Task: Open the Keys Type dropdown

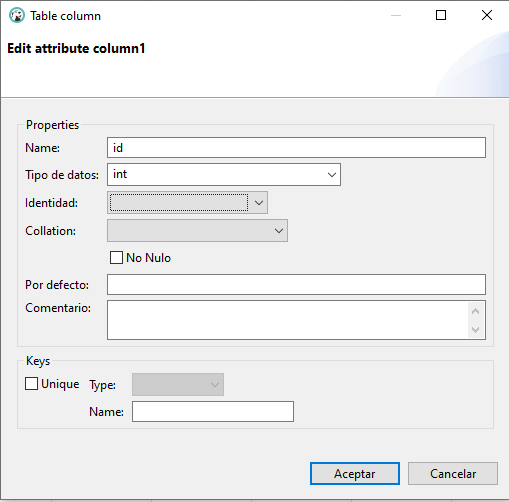Action: click(178, 385)
